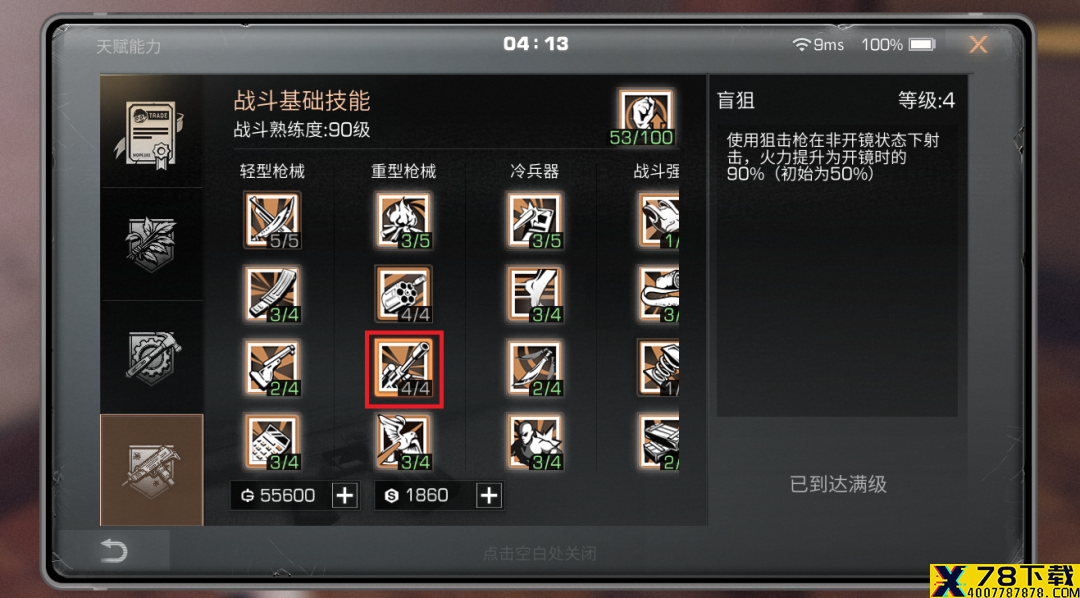Close the talent panel with the X
Image resolution: width=1080 pixels, height=598 pixels.
tap(978, 45)
